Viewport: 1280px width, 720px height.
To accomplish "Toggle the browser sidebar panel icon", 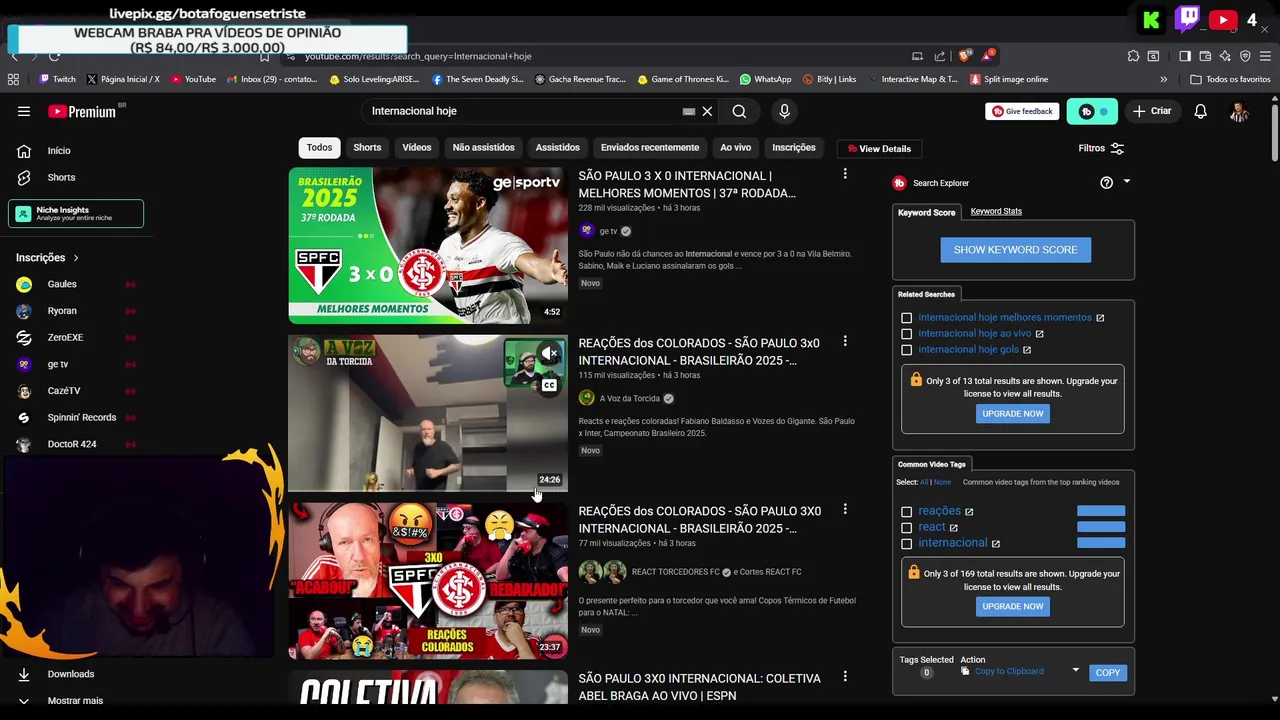I will click(x=1185, y=56).
